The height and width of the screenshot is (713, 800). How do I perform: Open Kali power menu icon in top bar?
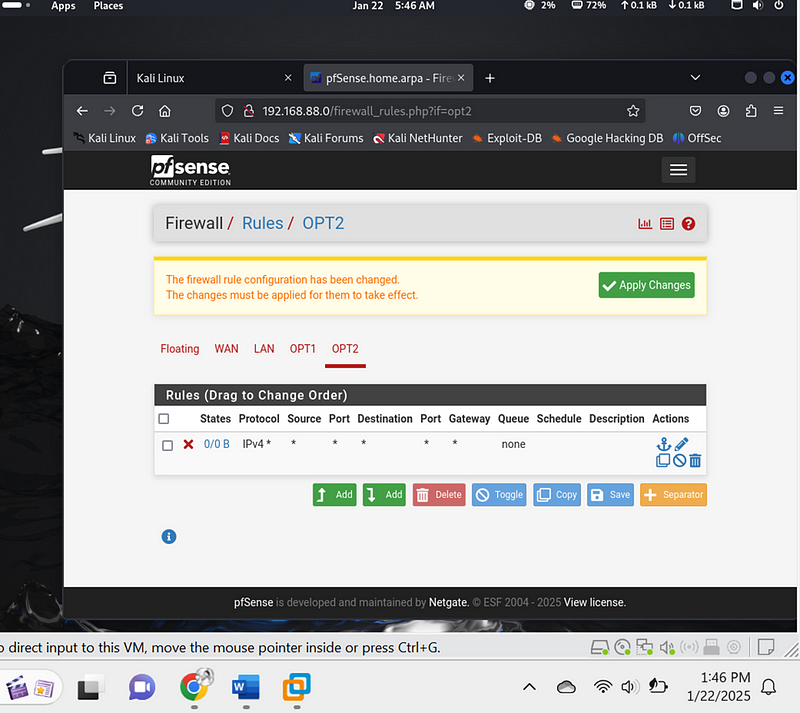pos(779,5)
